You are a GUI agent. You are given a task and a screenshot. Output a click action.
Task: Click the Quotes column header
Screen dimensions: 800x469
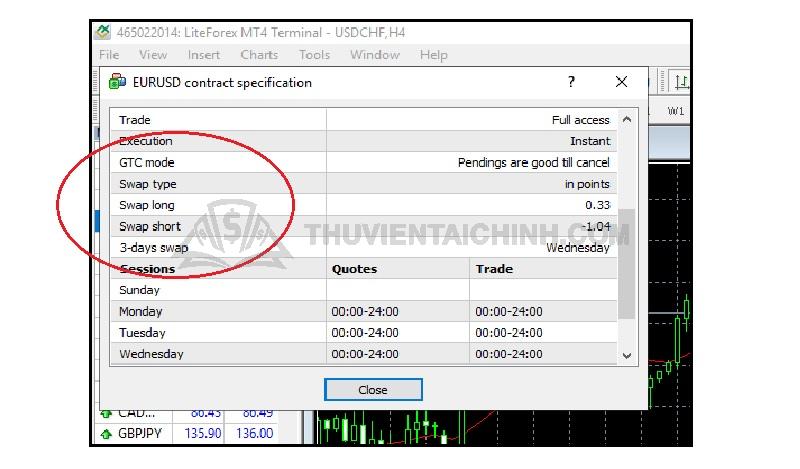(398, 269)
